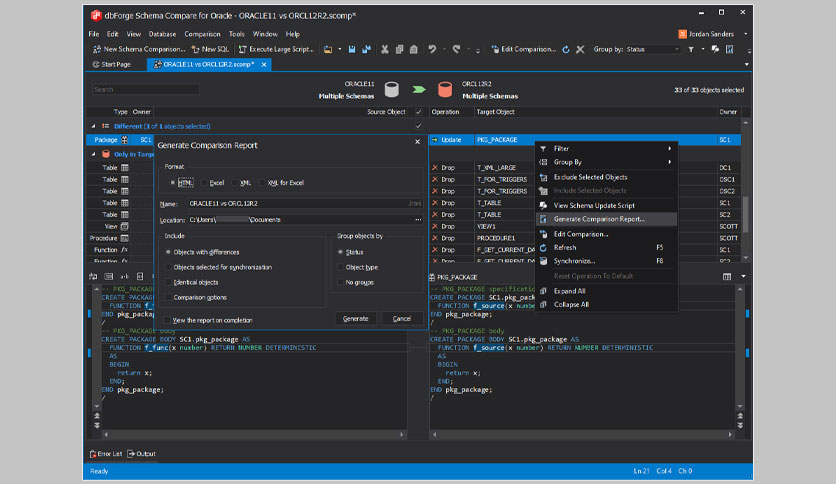Image resolution: width=836 pixels, height=484 pixels.
Task: Click the Synchronize icon in the context menu
Action: click(x=543, y=261)
